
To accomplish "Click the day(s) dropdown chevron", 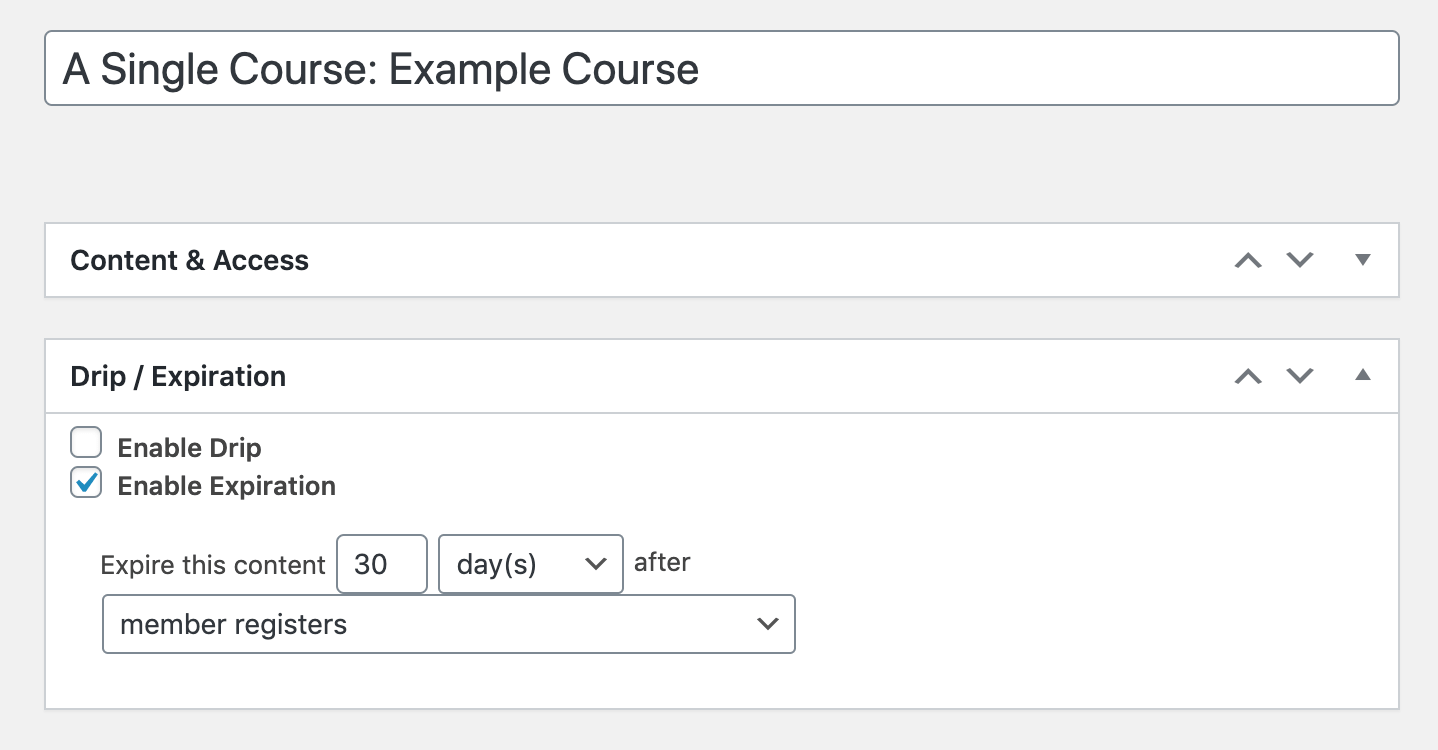I will click(x=597, y=564).
